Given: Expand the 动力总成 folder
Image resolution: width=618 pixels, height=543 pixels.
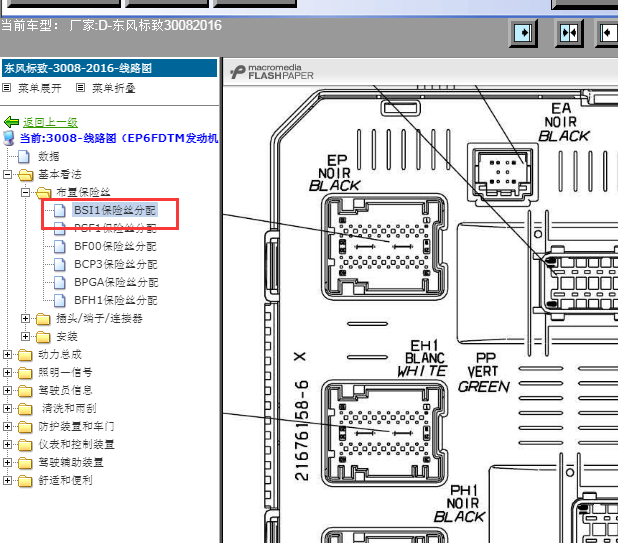Looking at the screenshot, I should coord(7,354).
